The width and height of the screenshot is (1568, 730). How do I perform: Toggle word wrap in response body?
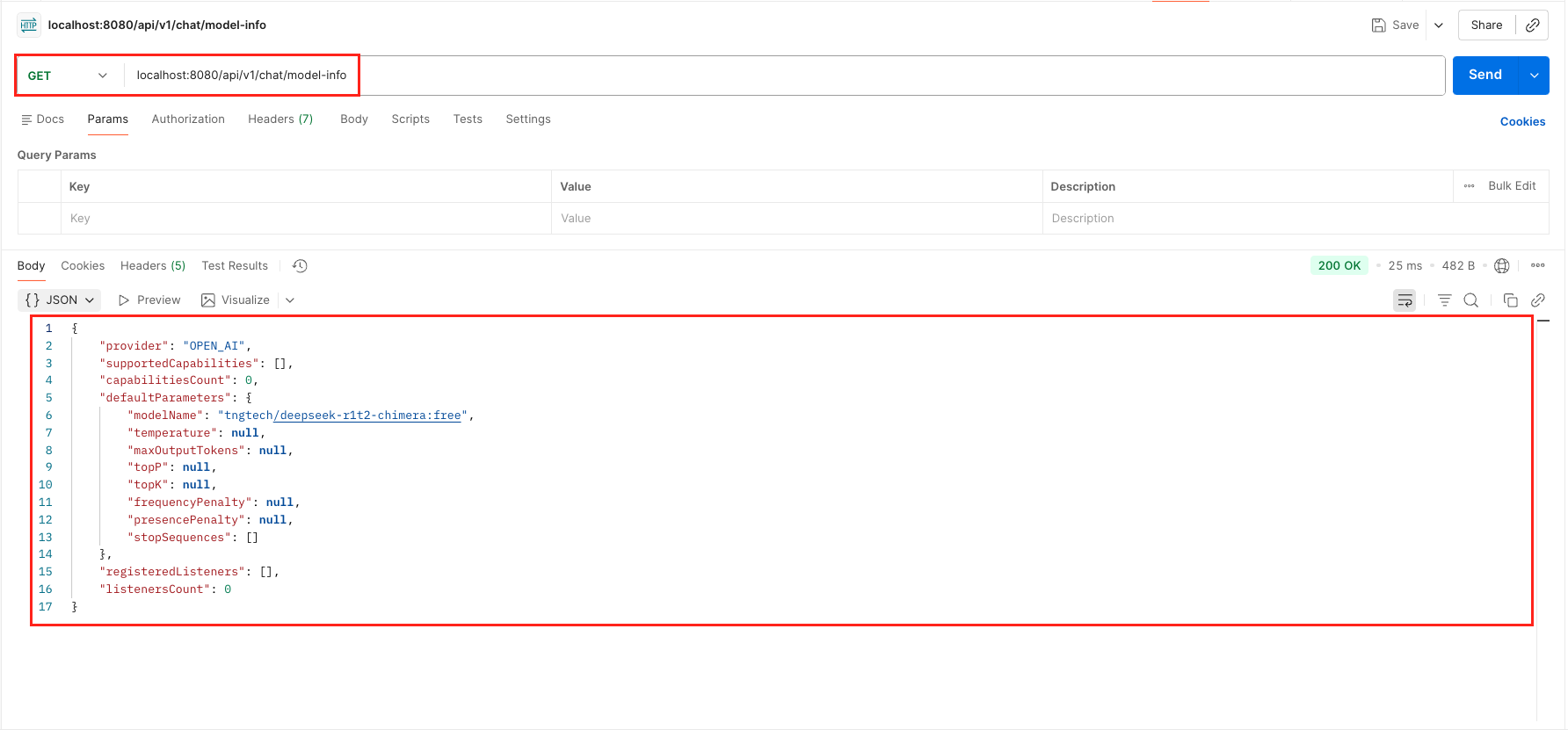tap(1405, 300)
